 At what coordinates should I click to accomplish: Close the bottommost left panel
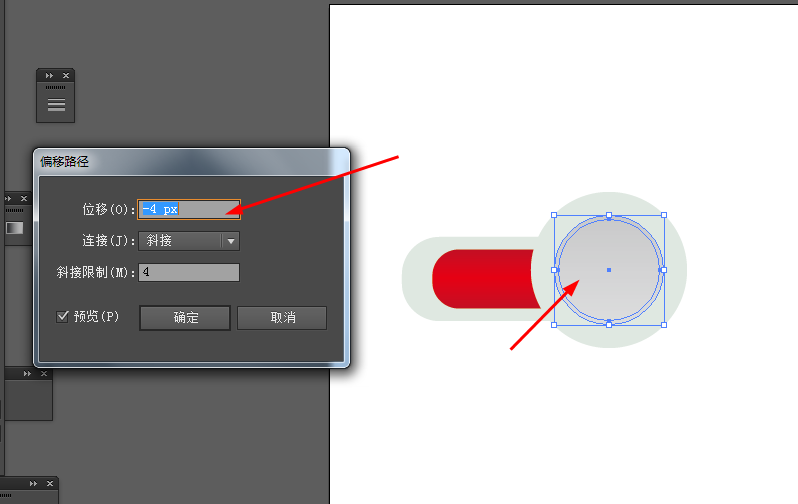pos(50,484)
